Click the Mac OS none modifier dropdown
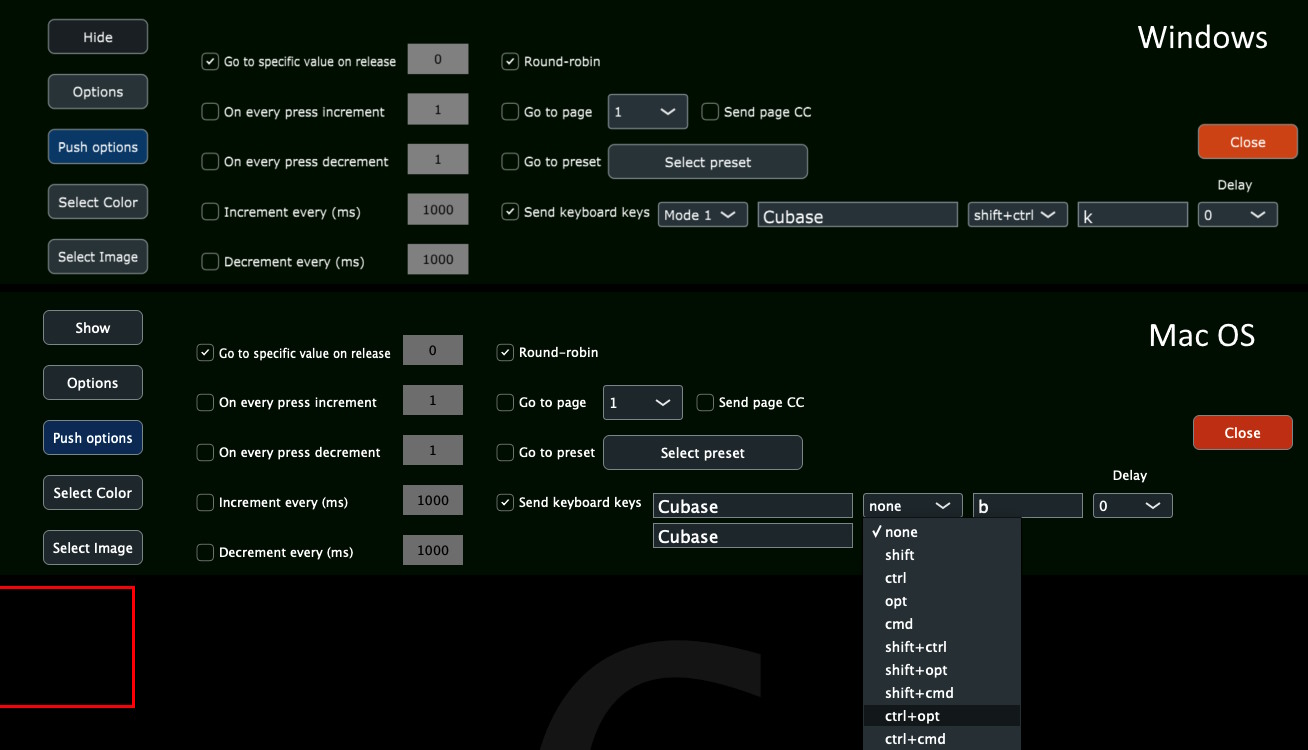The width and height of the screenshot is (1308, 750). point(913,506)
